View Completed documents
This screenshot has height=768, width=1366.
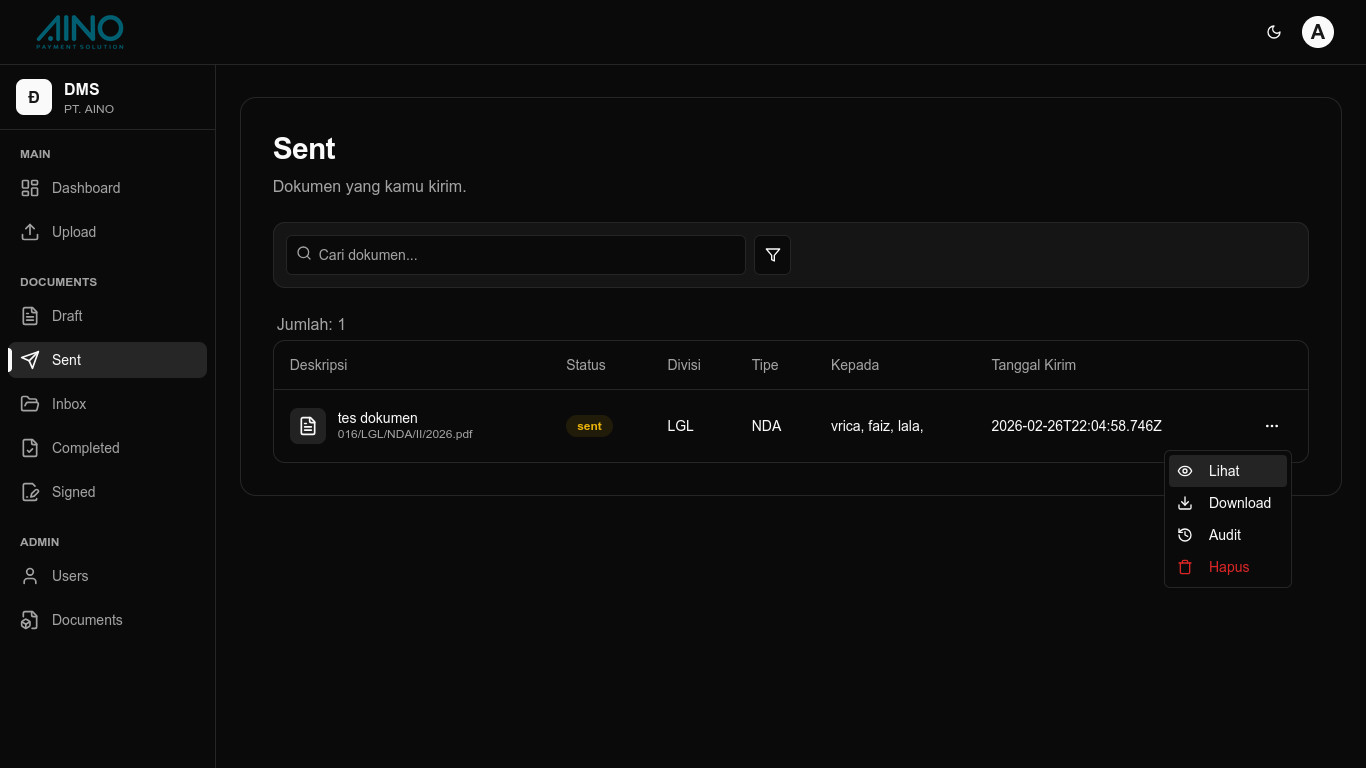coord(85,448)
